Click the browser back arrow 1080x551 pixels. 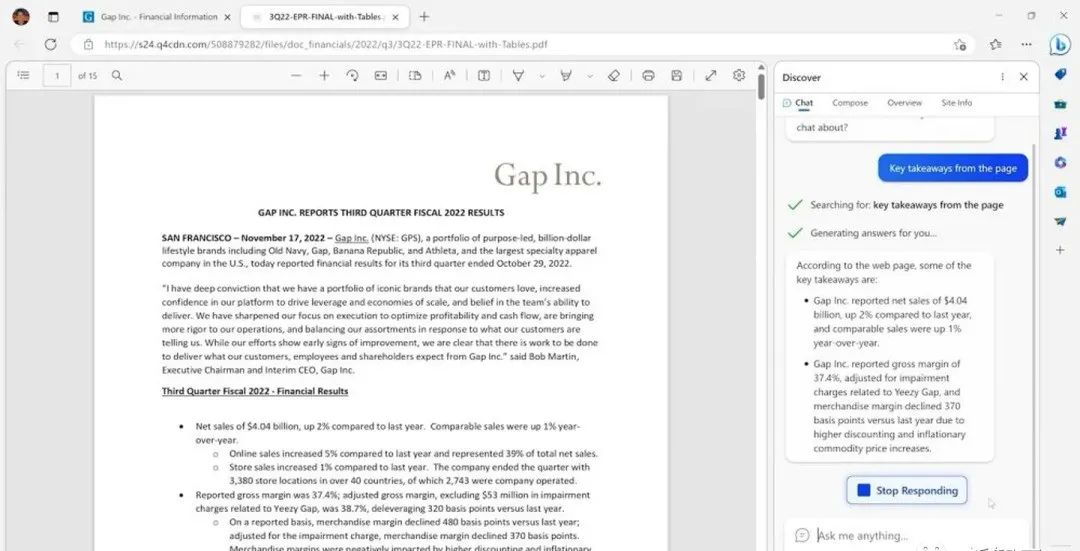coord(19,44)
